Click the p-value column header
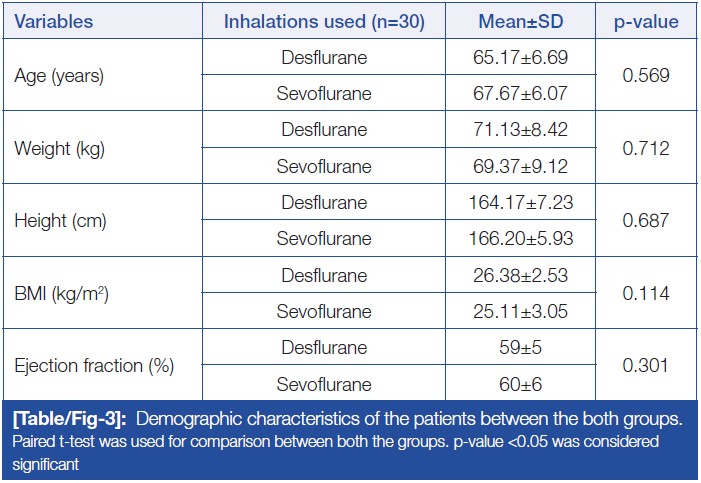 [645, 21]
